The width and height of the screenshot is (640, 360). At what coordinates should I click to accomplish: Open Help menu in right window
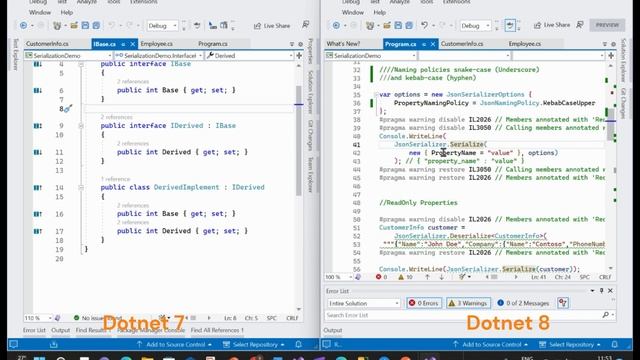point(379,12)
